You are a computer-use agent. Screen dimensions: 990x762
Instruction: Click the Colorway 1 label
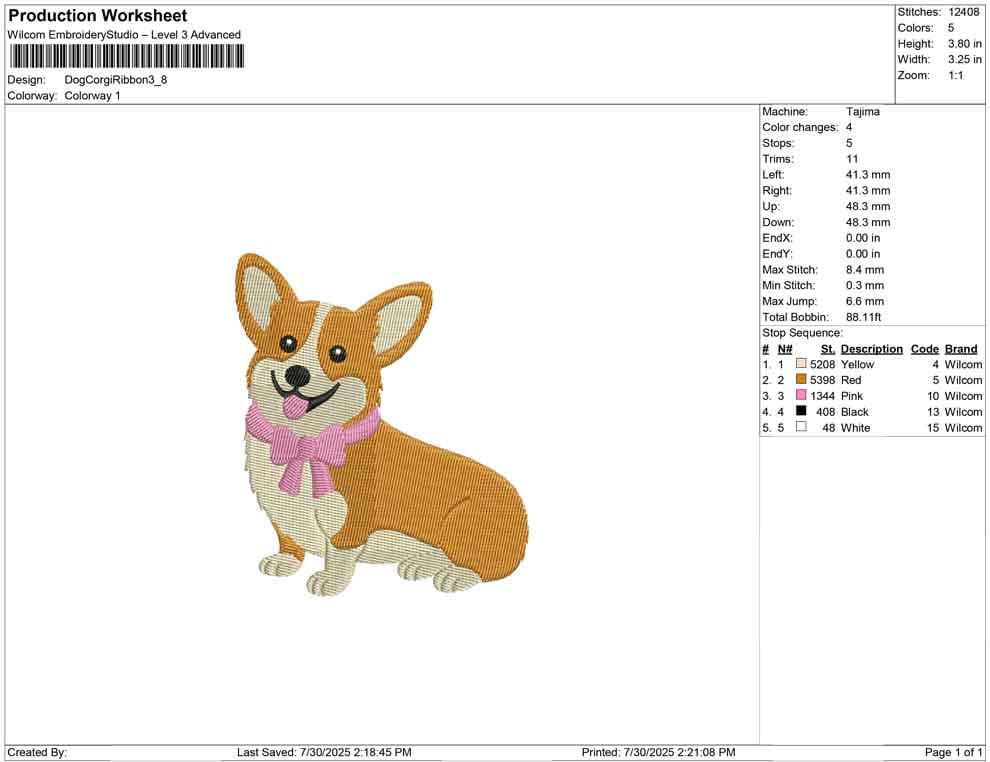coord(91,95)
